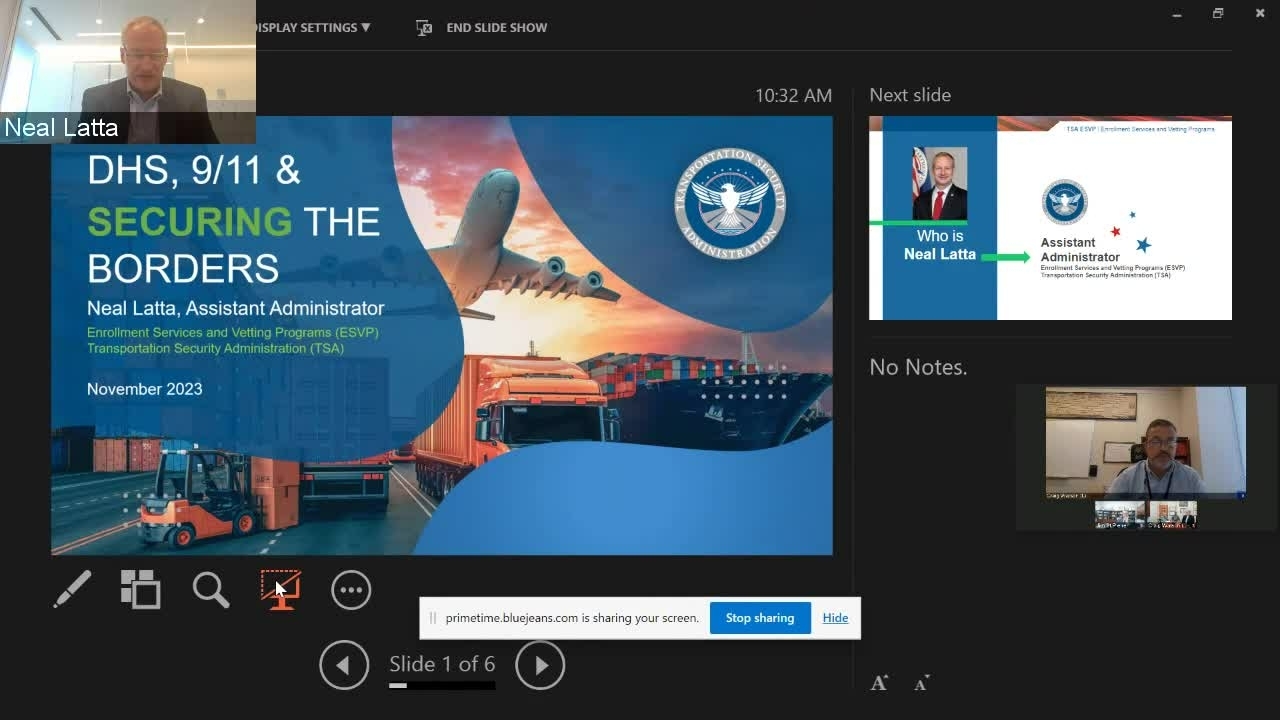The image size is (1280, 720).
Task: Open the see all slides grid
Action: [x=141, y=590]
